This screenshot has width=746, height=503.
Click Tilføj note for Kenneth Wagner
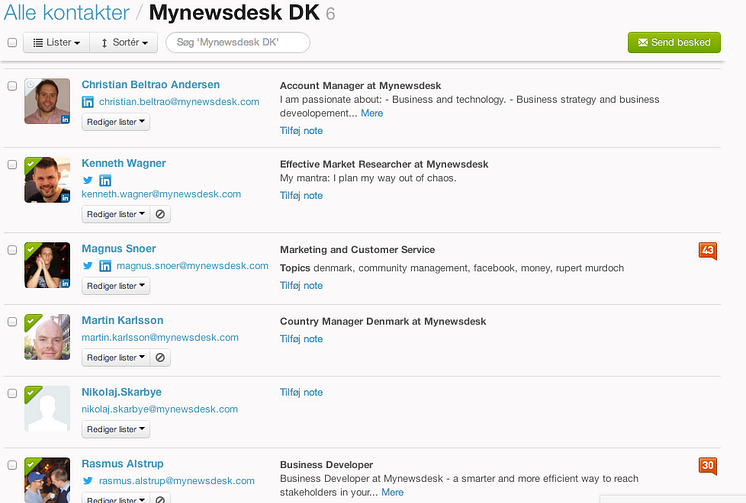[x=301, y=196]
